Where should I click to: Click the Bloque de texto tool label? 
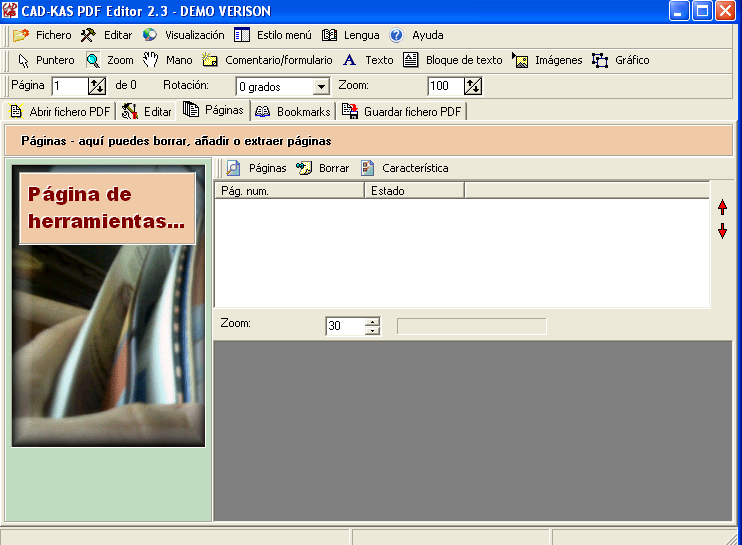(464, 60)
